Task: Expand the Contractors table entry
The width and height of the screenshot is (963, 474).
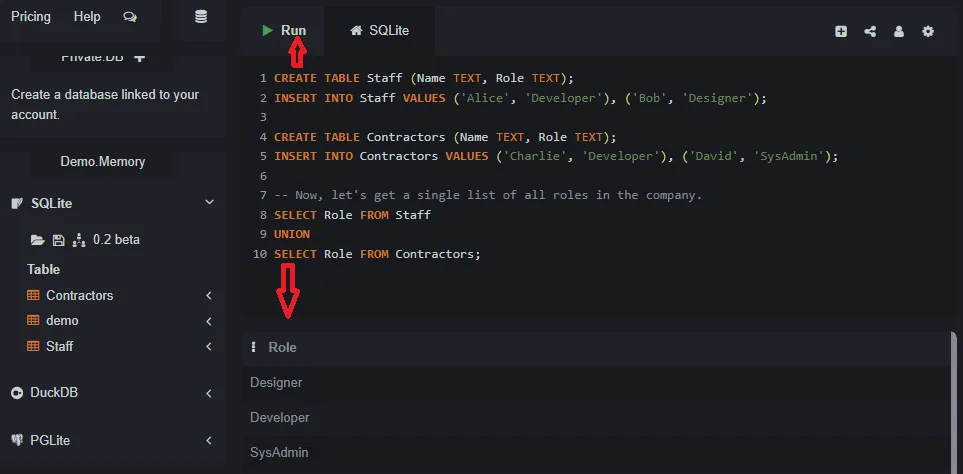Action: pyautogui.click(x=209, y=295)
